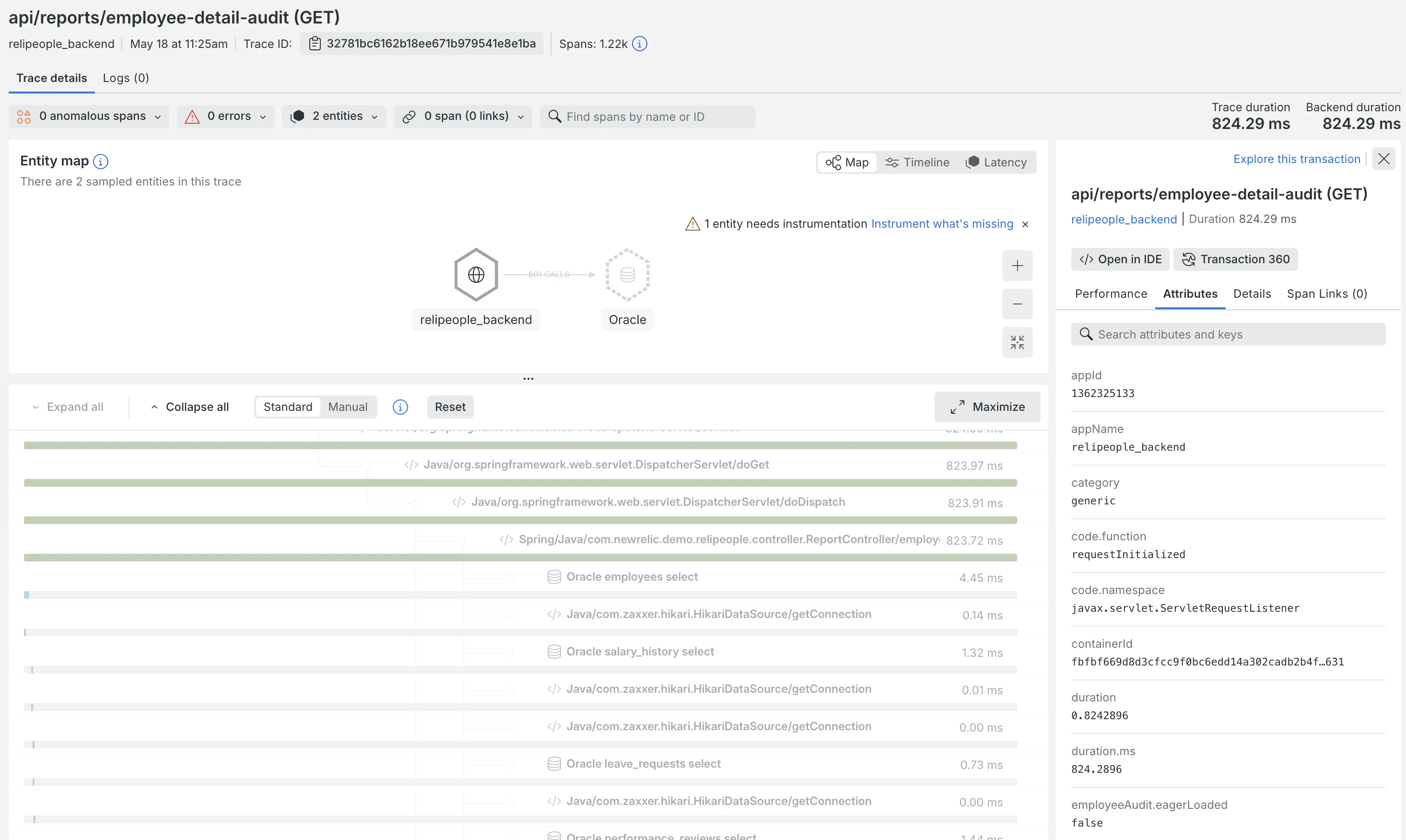Viewport: 1406px width, 840px height.
Task: Select the Latency view toggle
Action: (996, 163)
